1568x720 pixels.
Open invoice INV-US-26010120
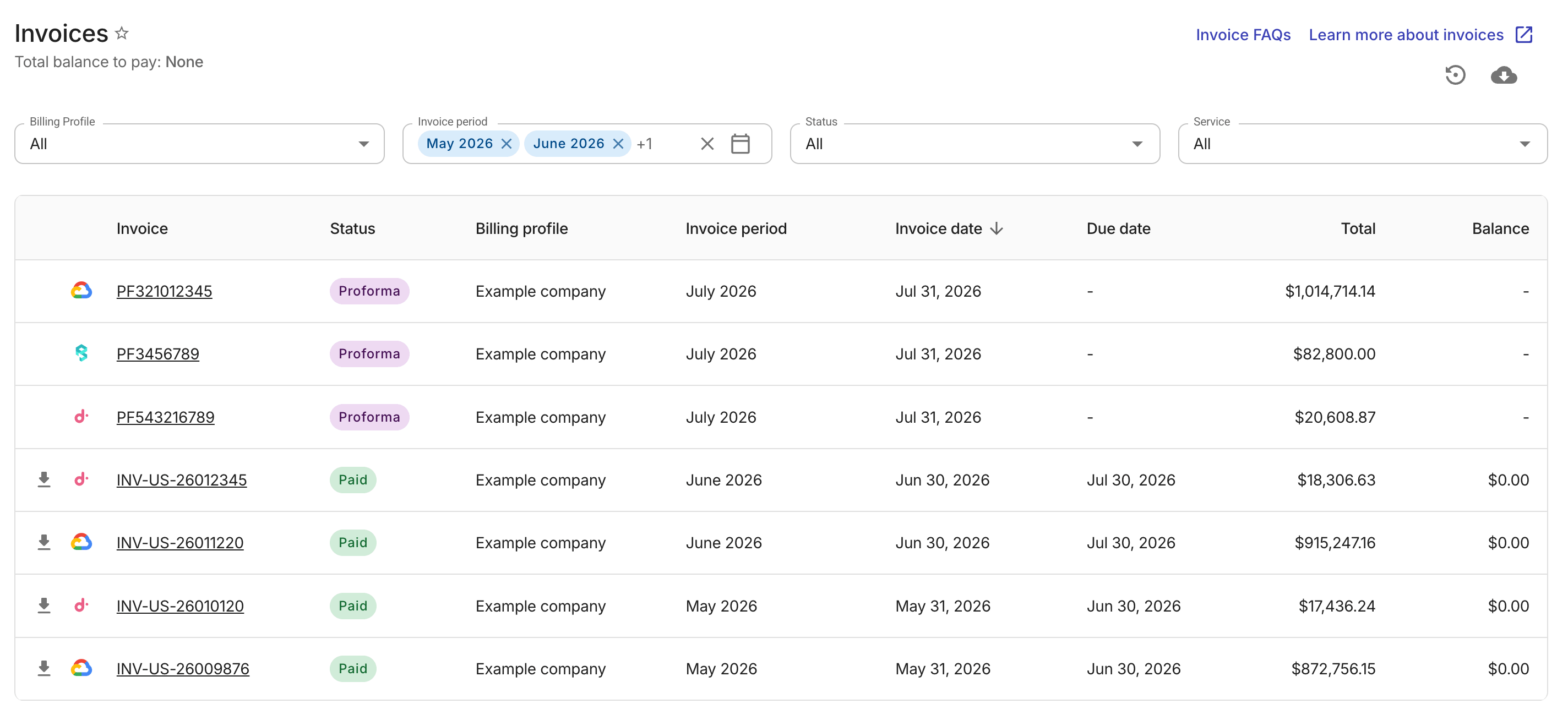pos(180,606)
